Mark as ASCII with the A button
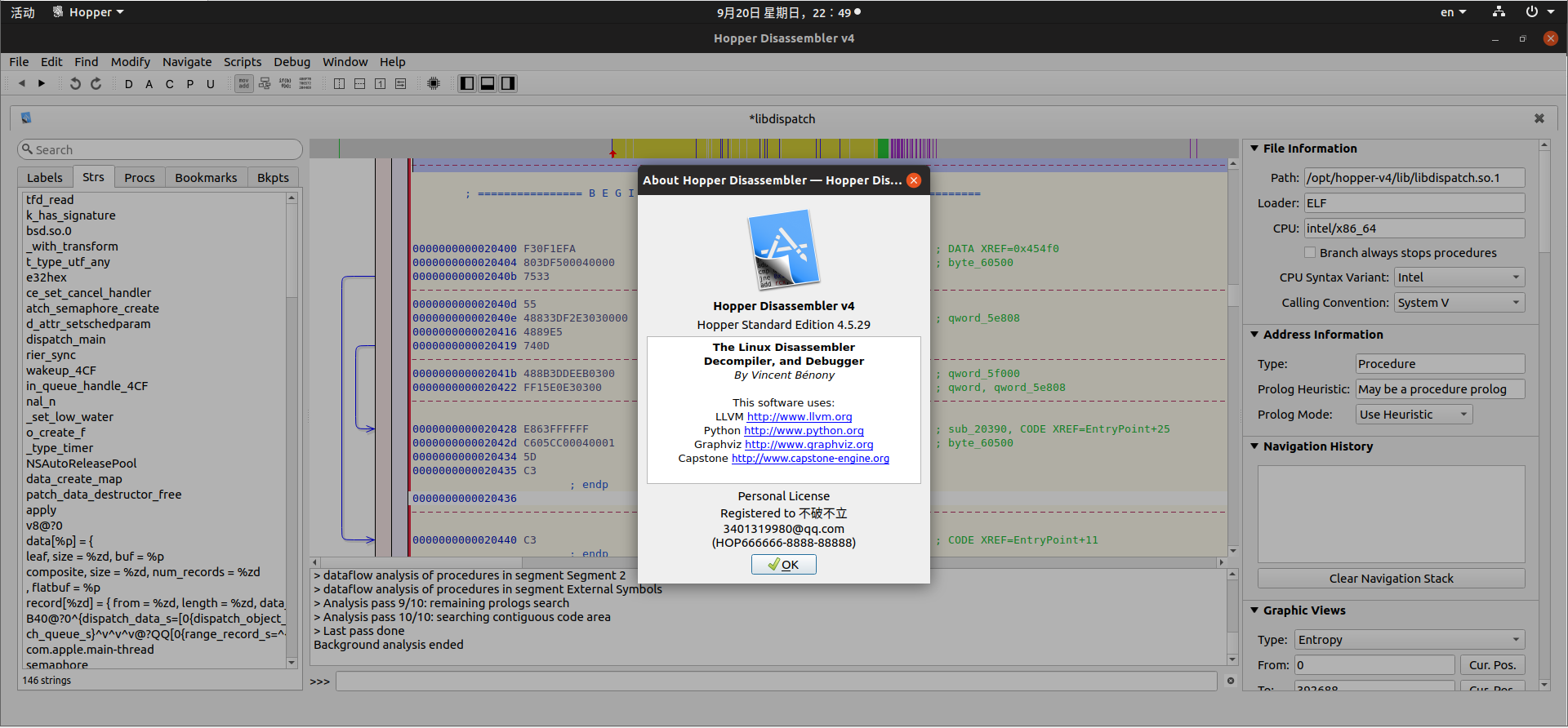This screenshot has width=1568, height=728. click(149, 84)
